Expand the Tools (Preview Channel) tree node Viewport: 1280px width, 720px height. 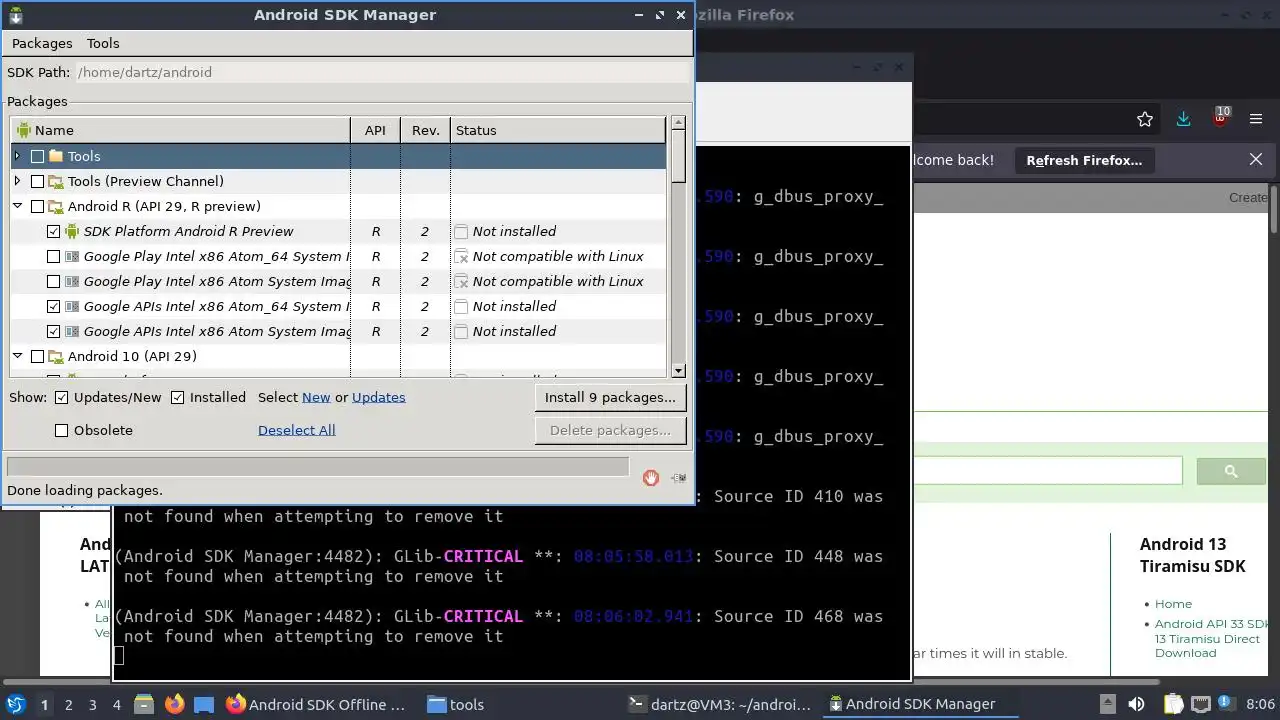(18, 181)
